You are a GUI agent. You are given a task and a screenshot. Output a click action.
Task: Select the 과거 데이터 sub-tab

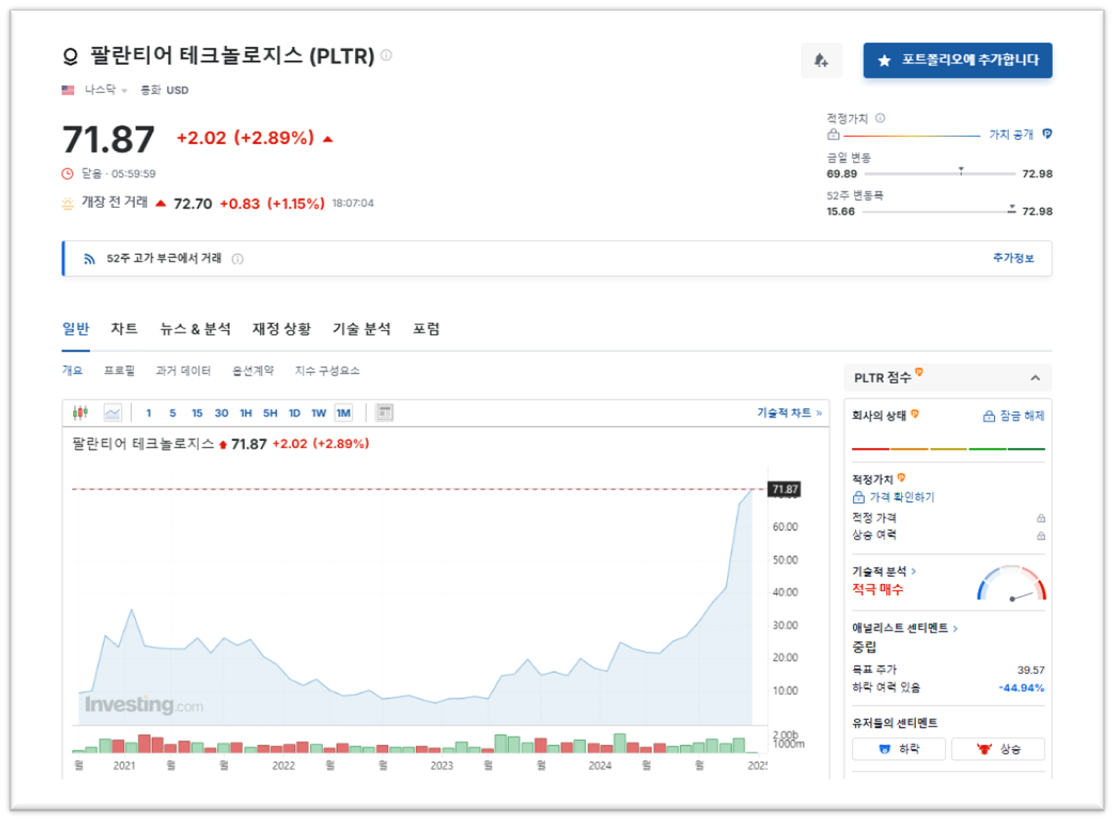click(183, 371)
